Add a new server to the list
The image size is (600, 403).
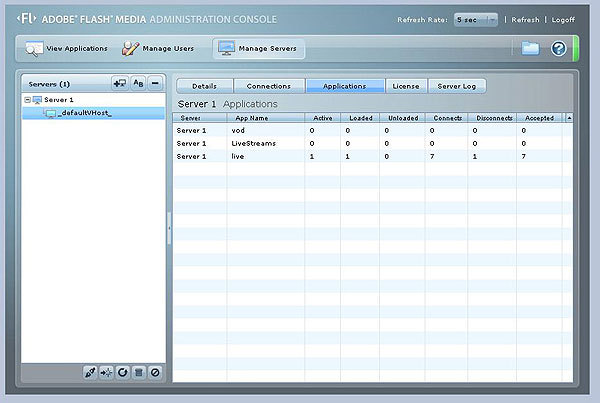[120, 83]
